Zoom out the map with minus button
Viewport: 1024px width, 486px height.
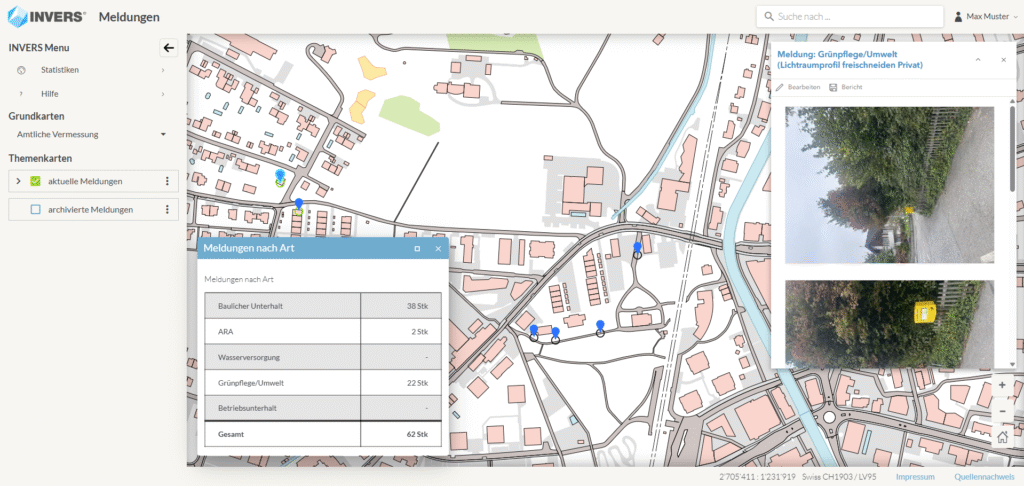1002,411
